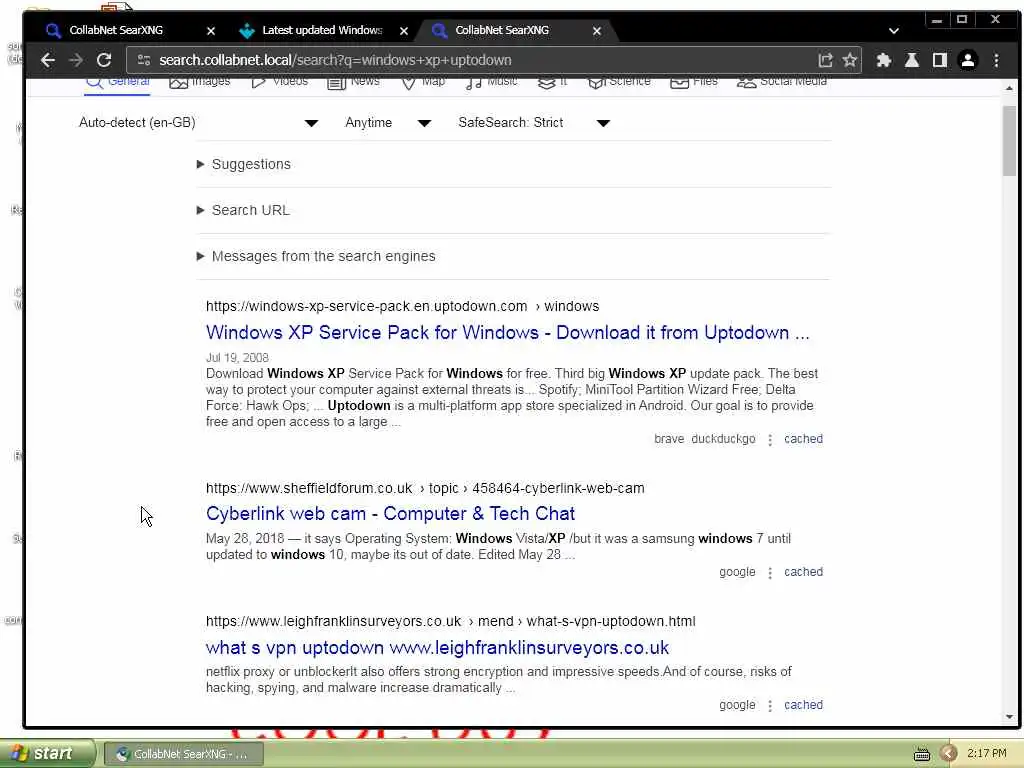1024x768 pixels.
Task: Click the share page icon in address bar
Action: coord(825,60)
